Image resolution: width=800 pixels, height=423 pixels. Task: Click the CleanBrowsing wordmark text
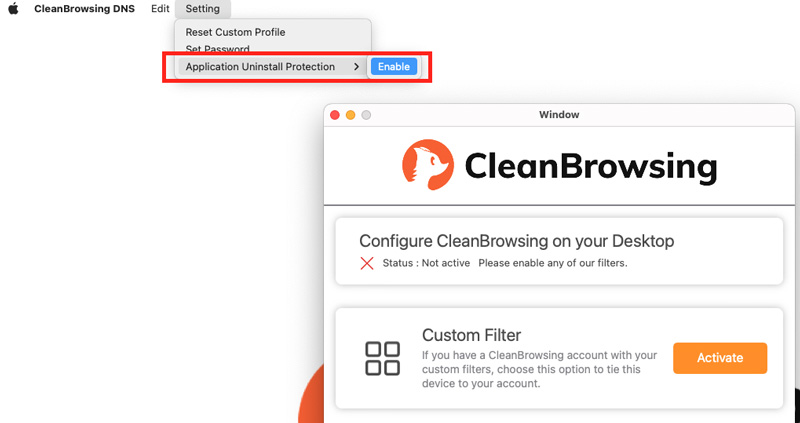click(x=591, y=166)
